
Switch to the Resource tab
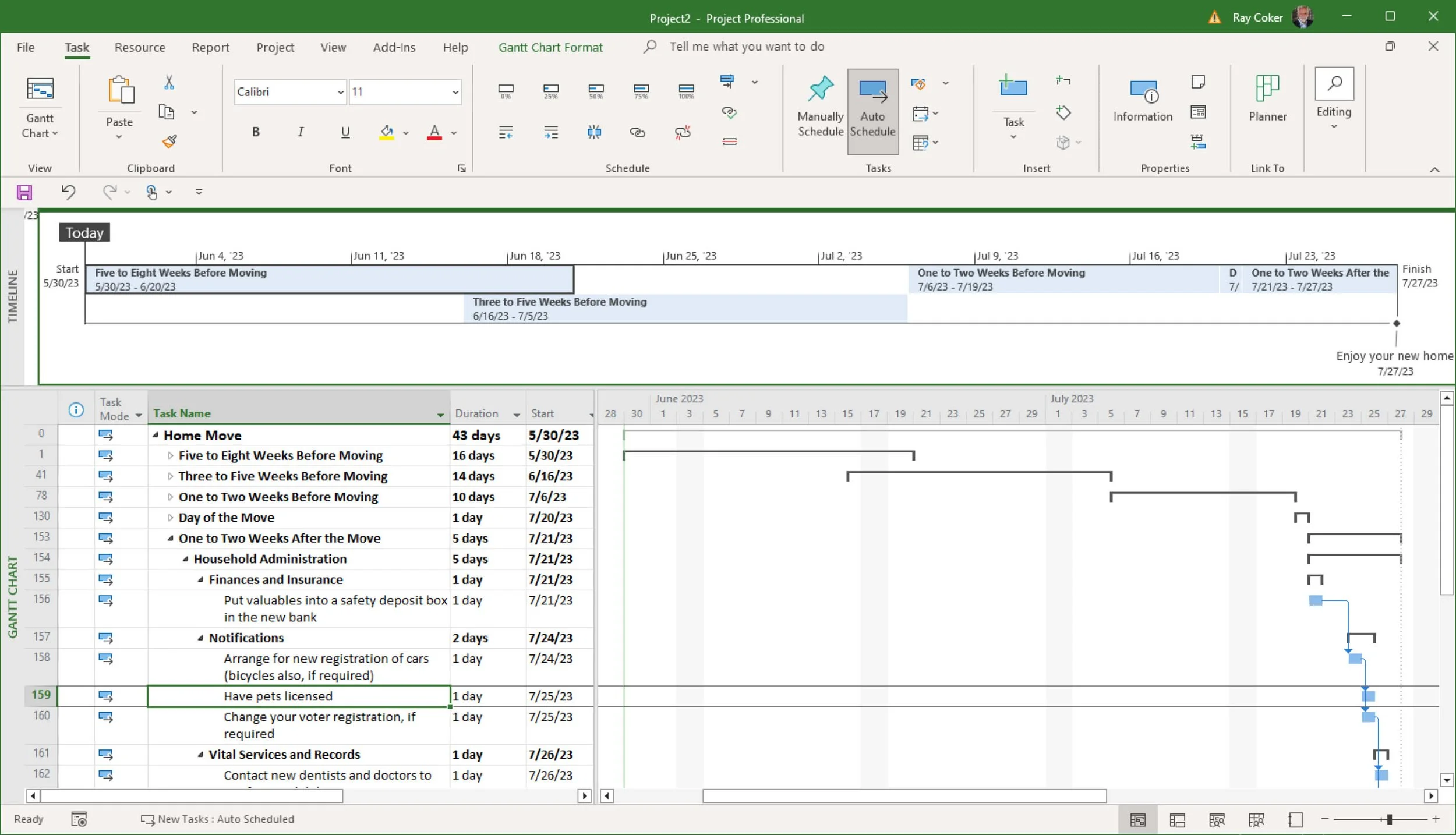(x=140, y=47)
